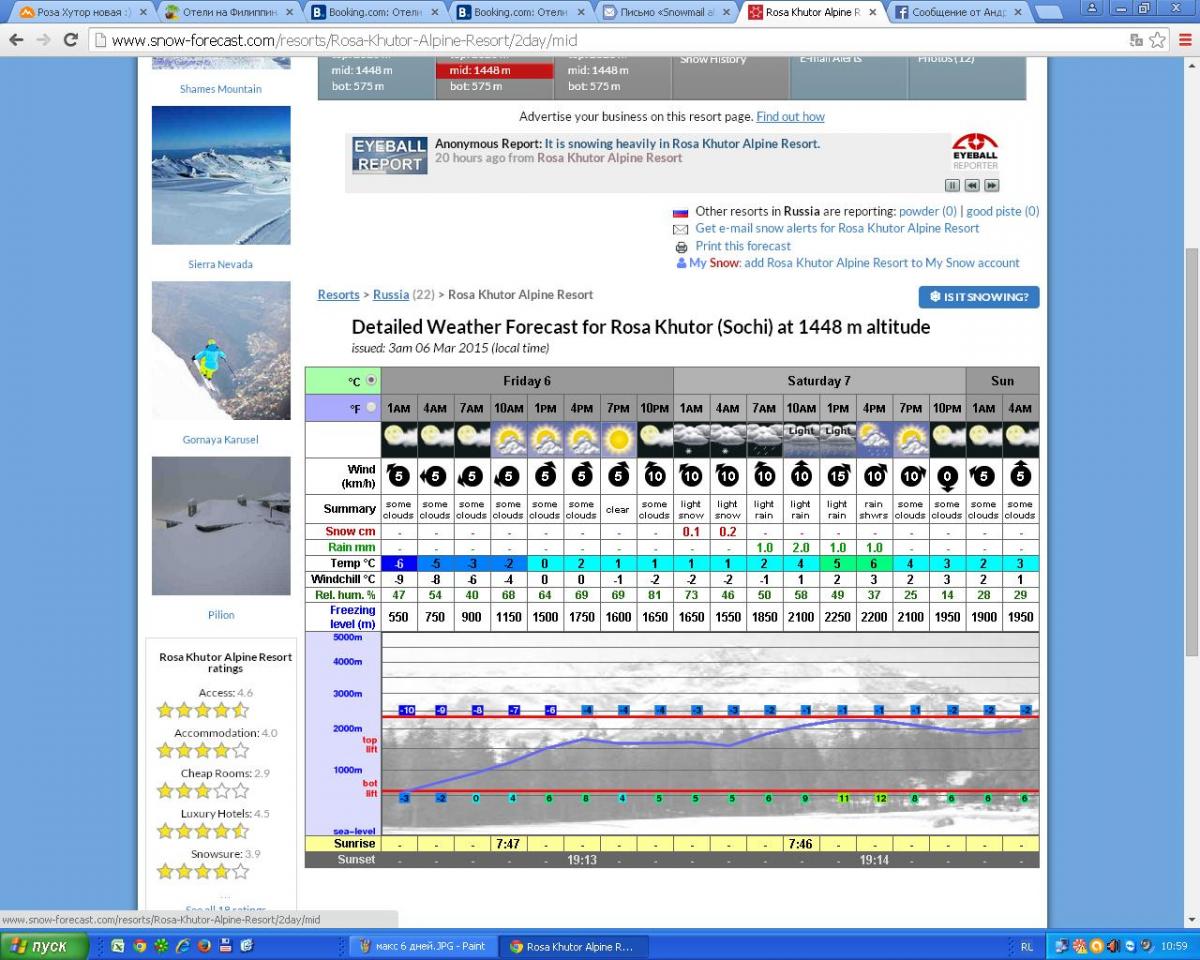The image size is (1200, 960).
Task: Bookmark this page with the star icon
Action: (1157, 40)
